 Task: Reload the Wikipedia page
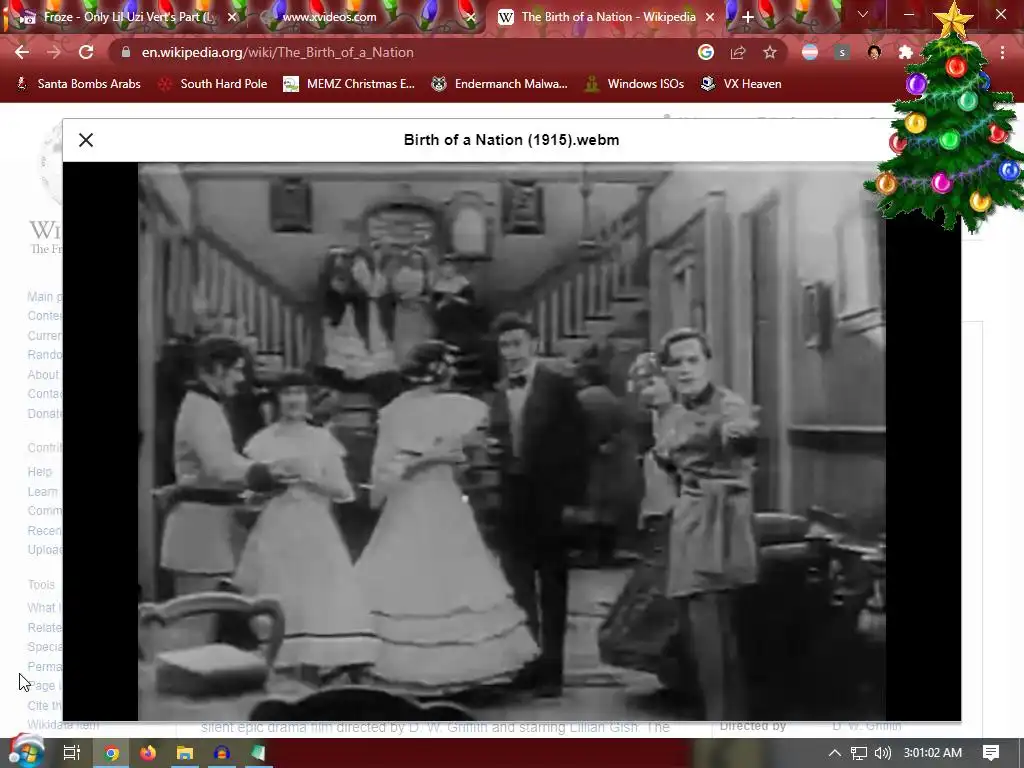[86, 52]
